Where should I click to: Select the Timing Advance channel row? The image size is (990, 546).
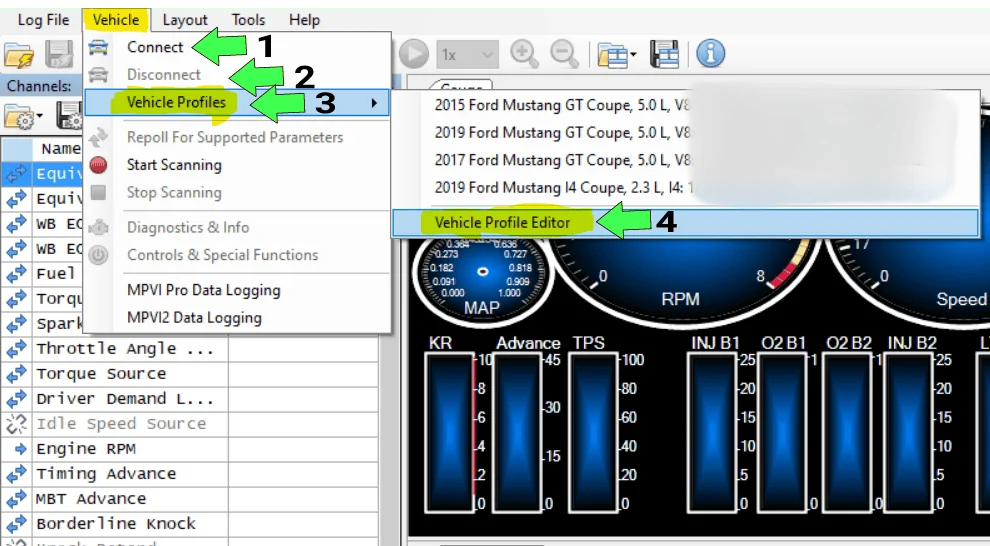tap(189, 473)
